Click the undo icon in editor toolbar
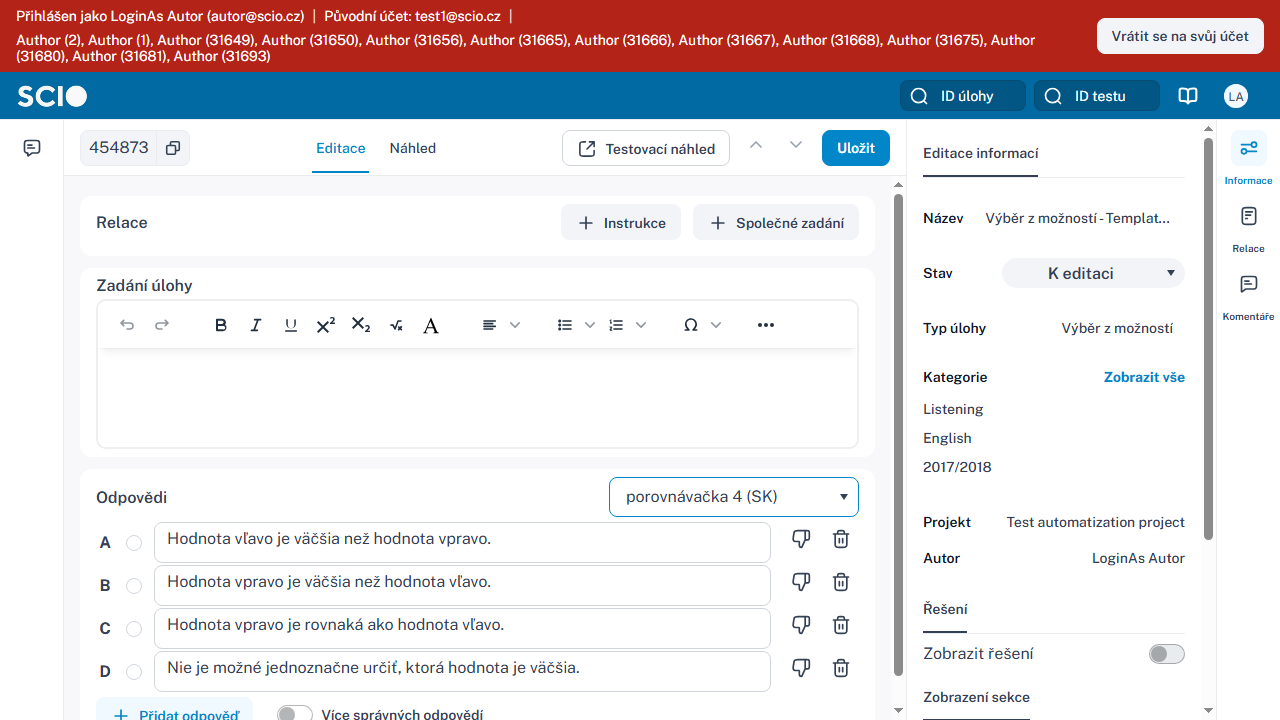Viewport: 1280px width, 720px height. (127, 325)
